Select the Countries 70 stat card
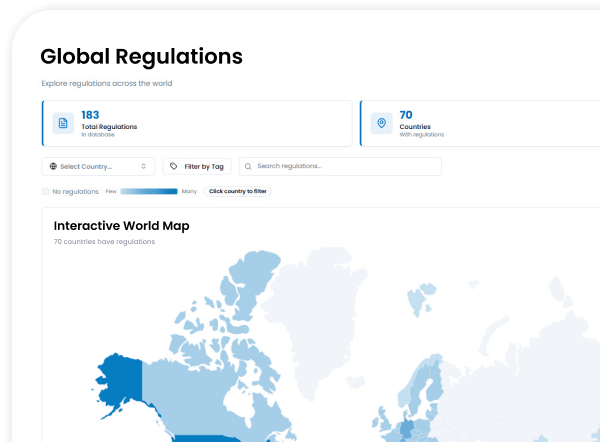Image resolution: width=600 pixels, height=442 pixels. pyautogui.click(x=480, y=123)
